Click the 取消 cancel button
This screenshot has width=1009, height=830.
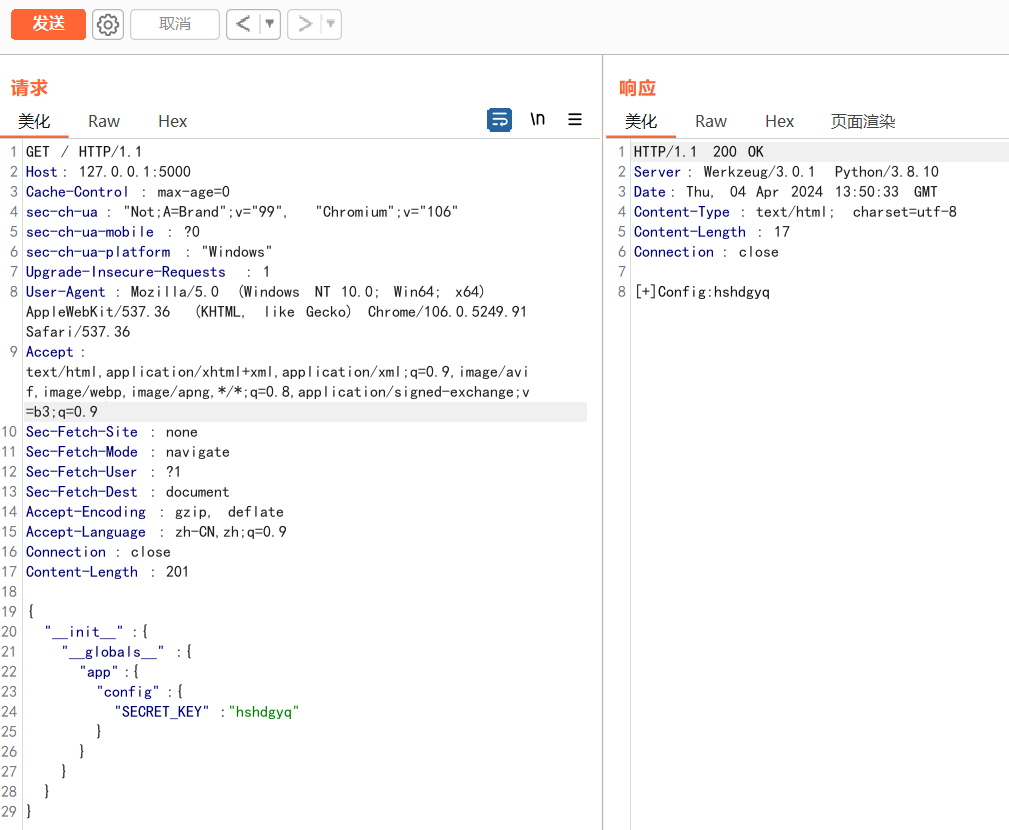point(174,24)
